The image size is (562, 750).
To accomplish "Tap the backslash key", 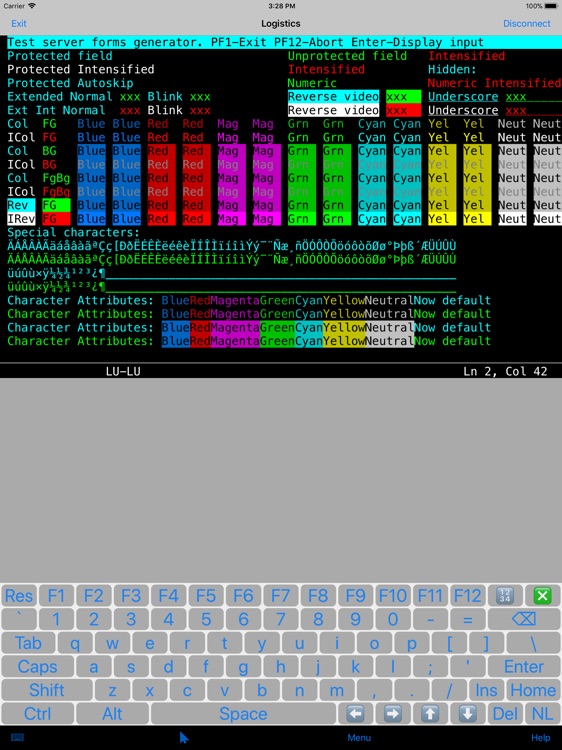I will (533, 643).
